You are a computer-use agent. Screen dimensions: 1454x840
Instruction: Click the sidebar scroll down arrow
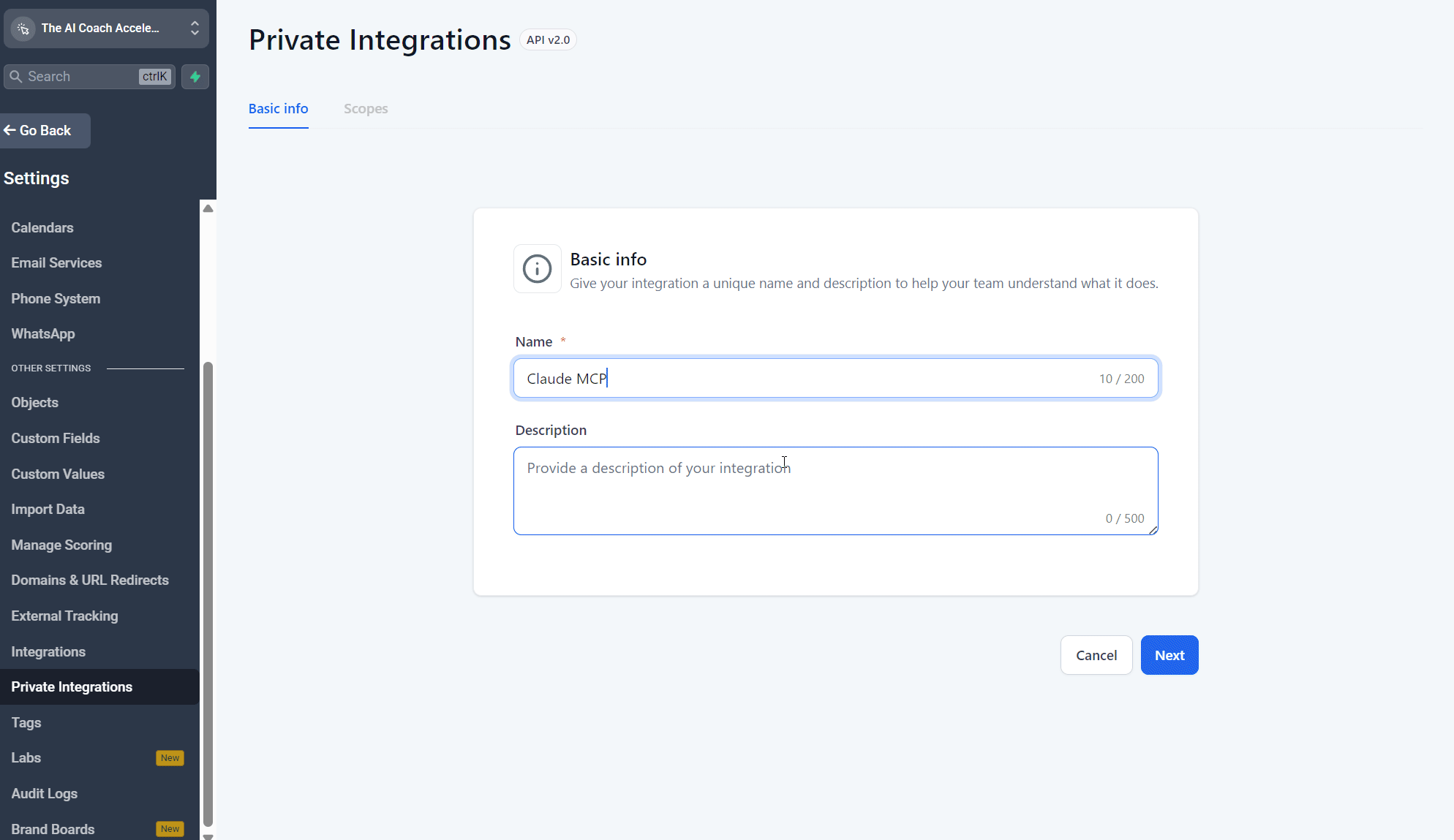click(208, 836)
